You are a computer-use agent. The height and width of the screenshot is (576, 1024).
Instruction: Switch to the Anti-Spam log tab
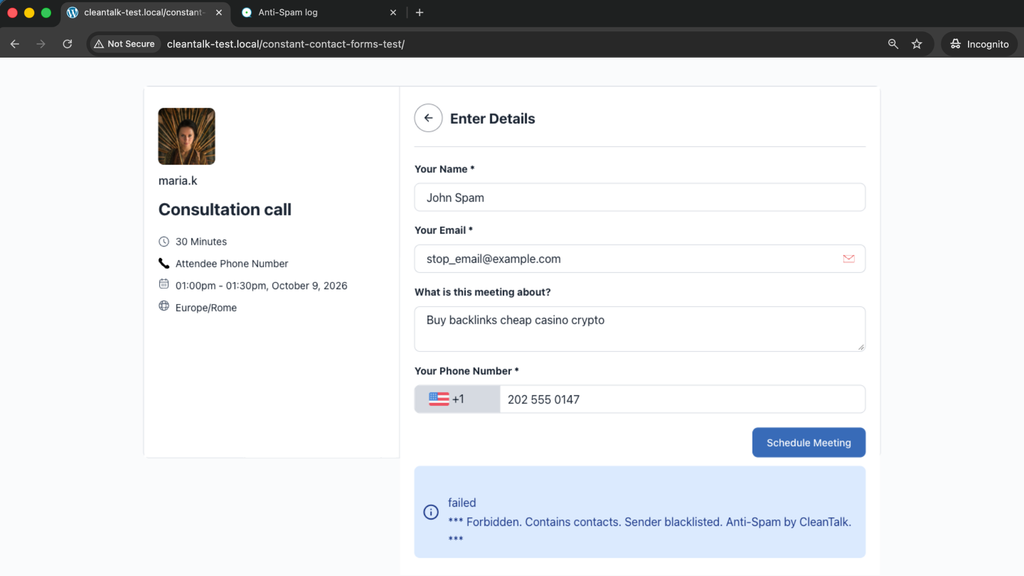pyautogui.click(x=320, y=12)
